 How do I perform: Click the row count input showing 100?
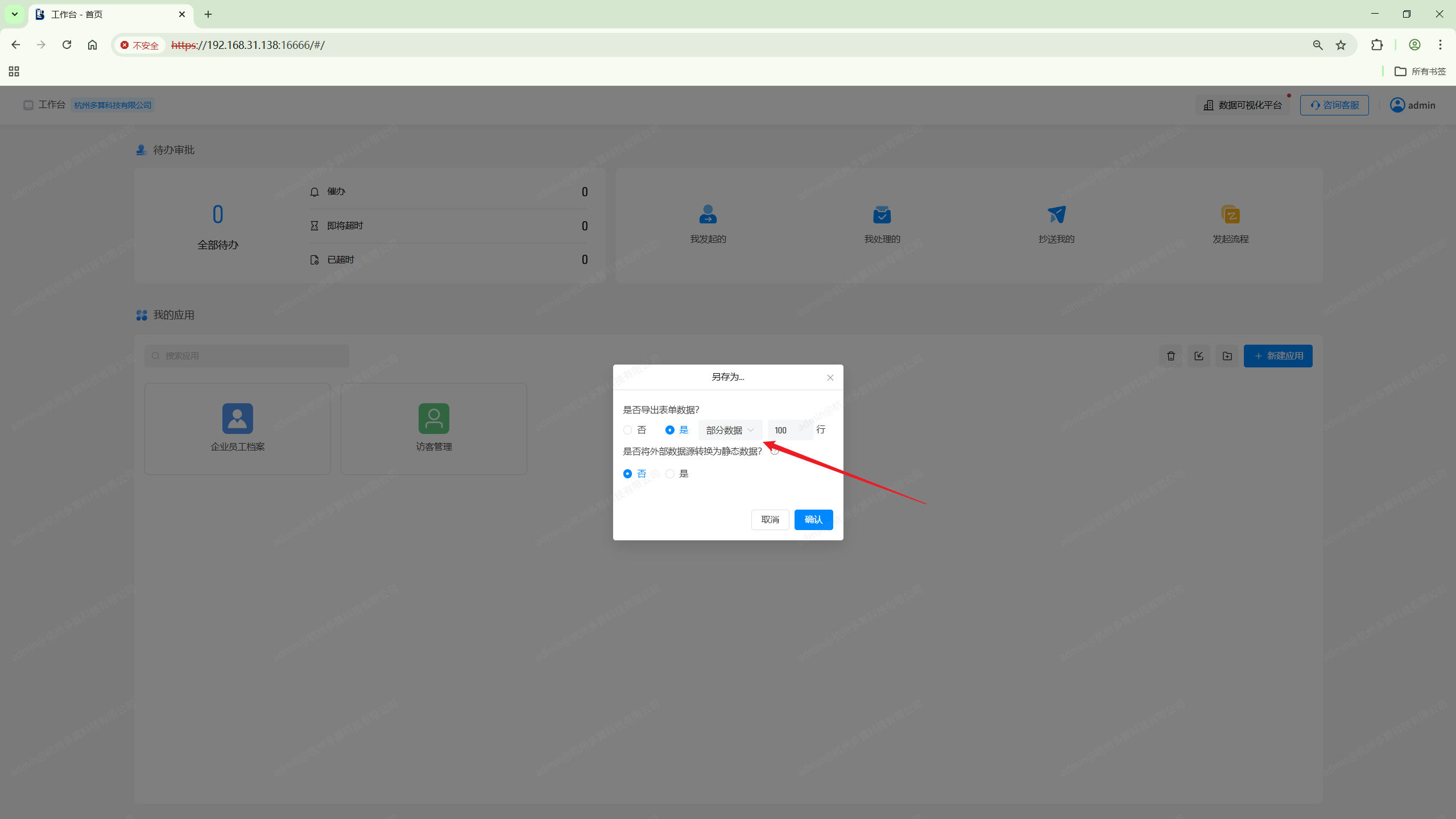coord(789,430)
